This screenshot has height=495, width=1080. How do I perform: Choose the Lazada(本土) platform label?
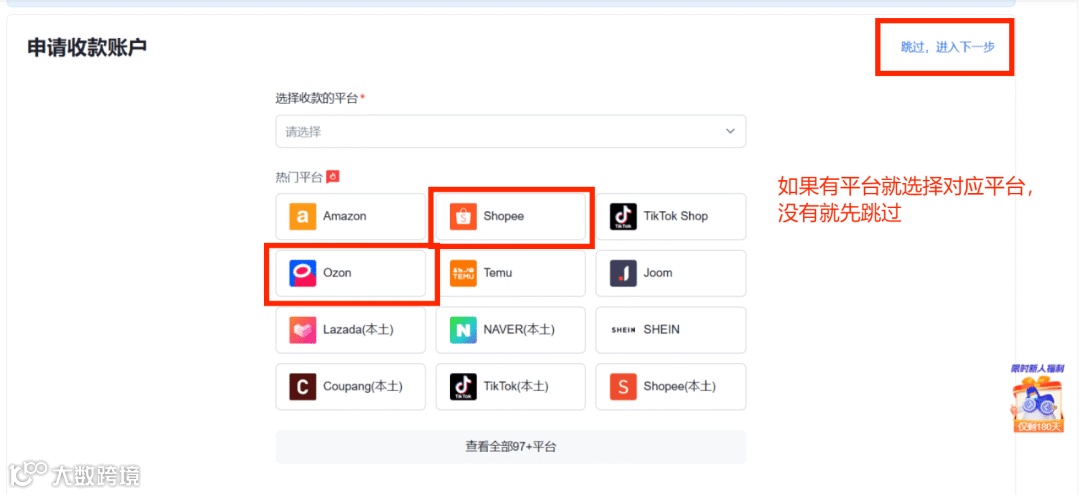[358, 330]
